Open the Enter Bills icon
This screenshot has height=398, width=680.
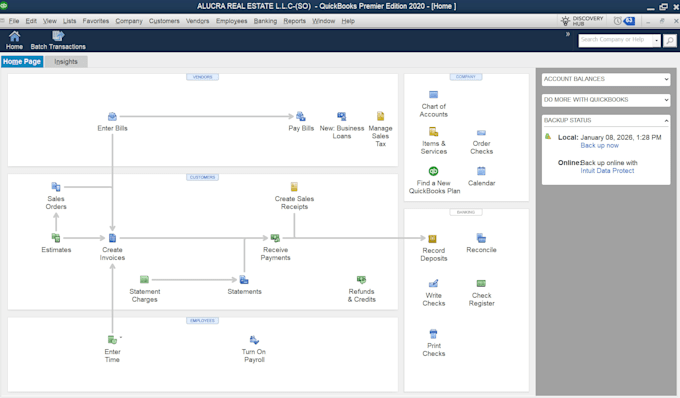(112, 117)
